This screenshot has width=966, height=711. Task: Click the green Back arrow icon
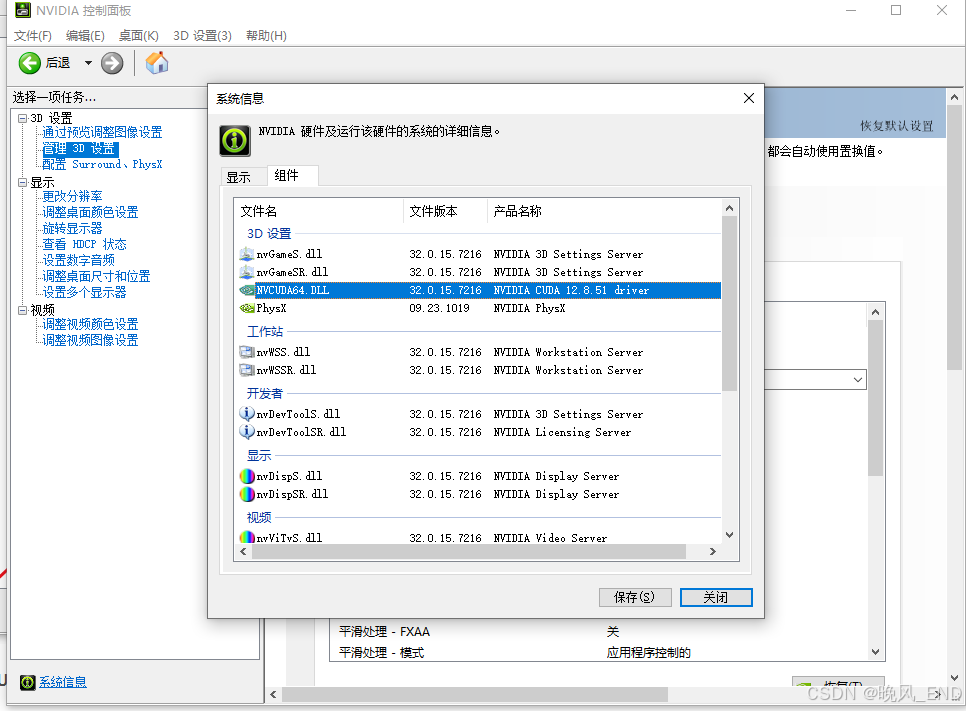click(x=29, y=63)
